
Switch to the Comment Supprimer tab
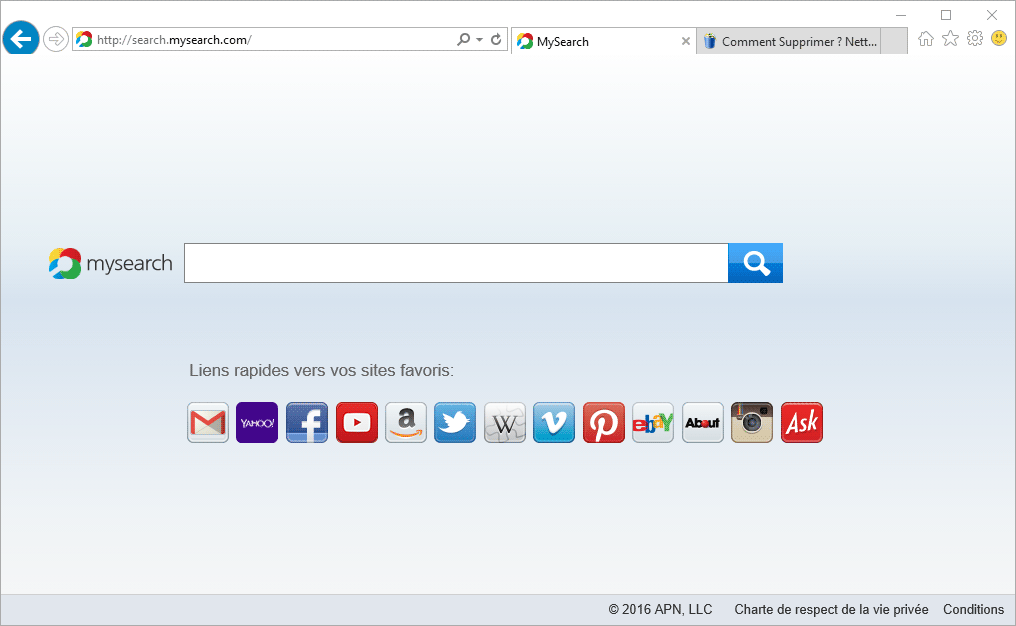point(789,41)
